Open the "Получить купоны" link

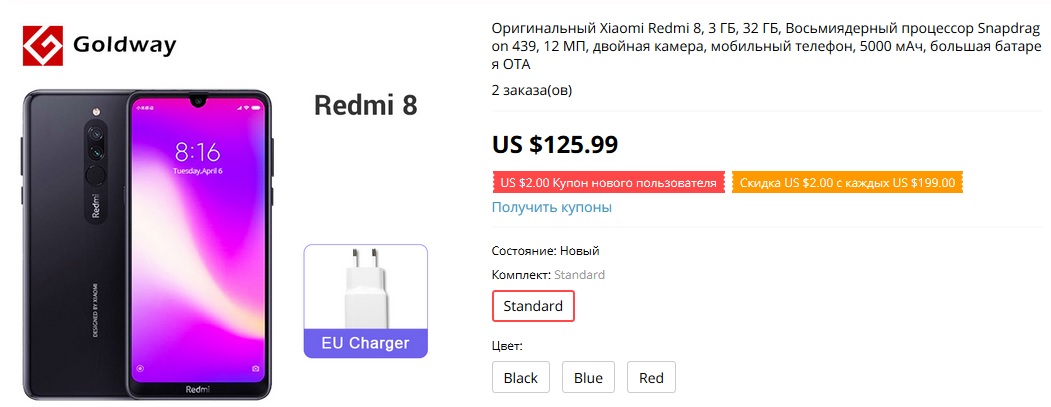[x=552, y=207]
